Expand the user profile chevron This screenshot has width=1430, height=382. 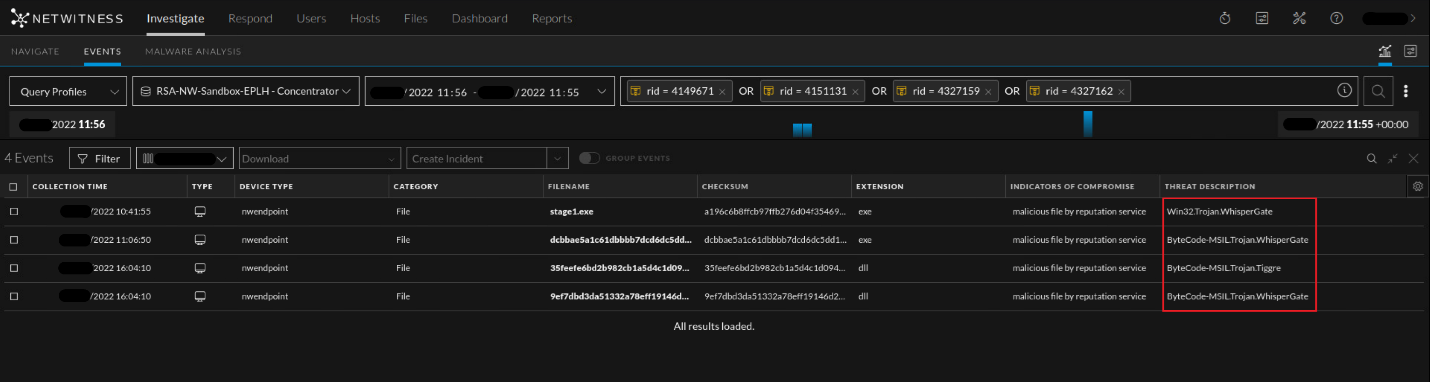click(1413, 18)
